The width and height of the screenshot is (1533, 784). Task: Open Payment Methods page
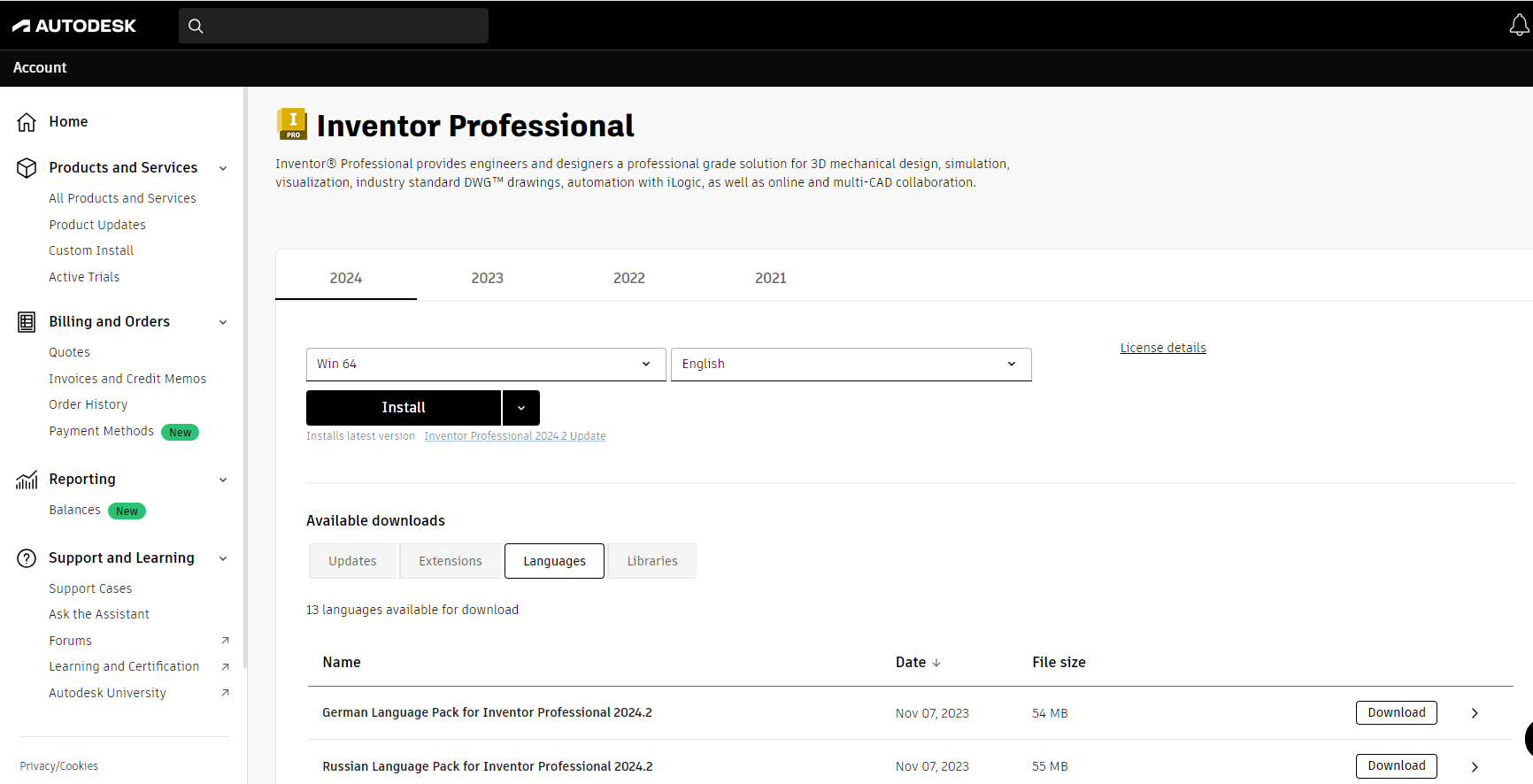tap(102, 431)
